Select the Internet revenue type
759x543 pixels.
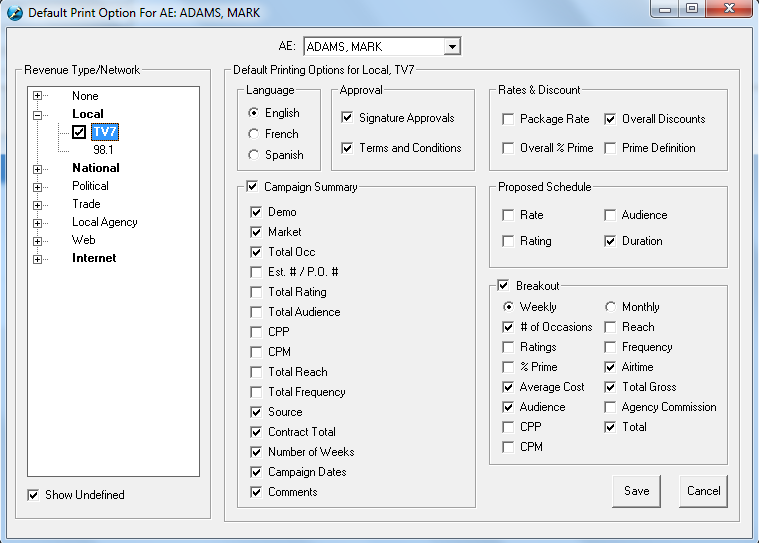[94, 258]
